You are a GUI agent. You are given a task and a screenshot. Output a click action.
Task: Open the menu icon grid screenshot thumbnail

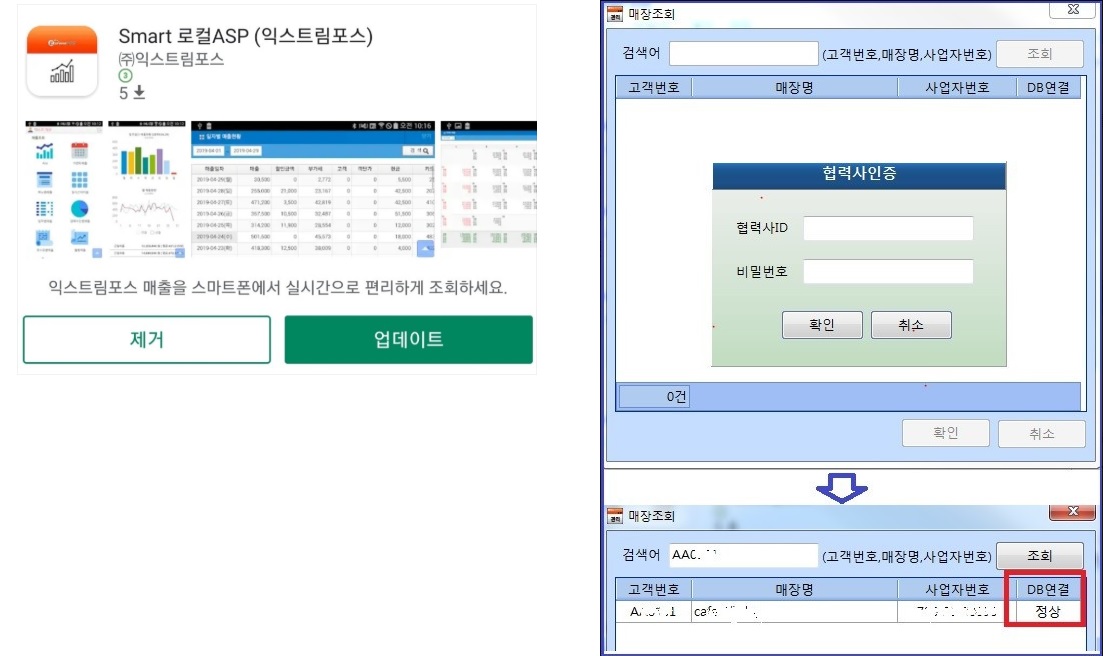tap(63, 189)
